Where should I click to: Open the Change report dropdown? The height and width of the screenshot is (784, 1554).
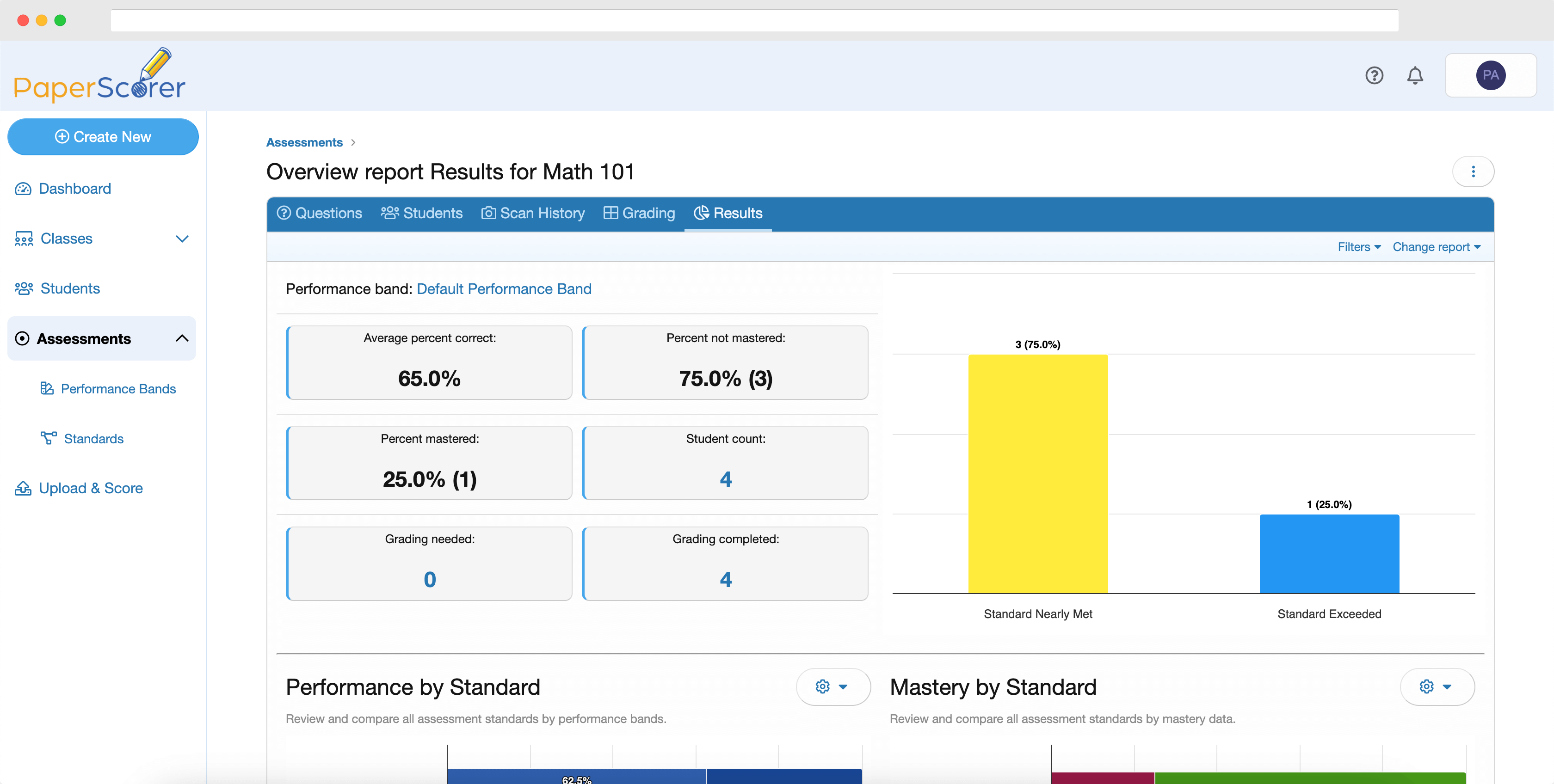coord(1437,247)
